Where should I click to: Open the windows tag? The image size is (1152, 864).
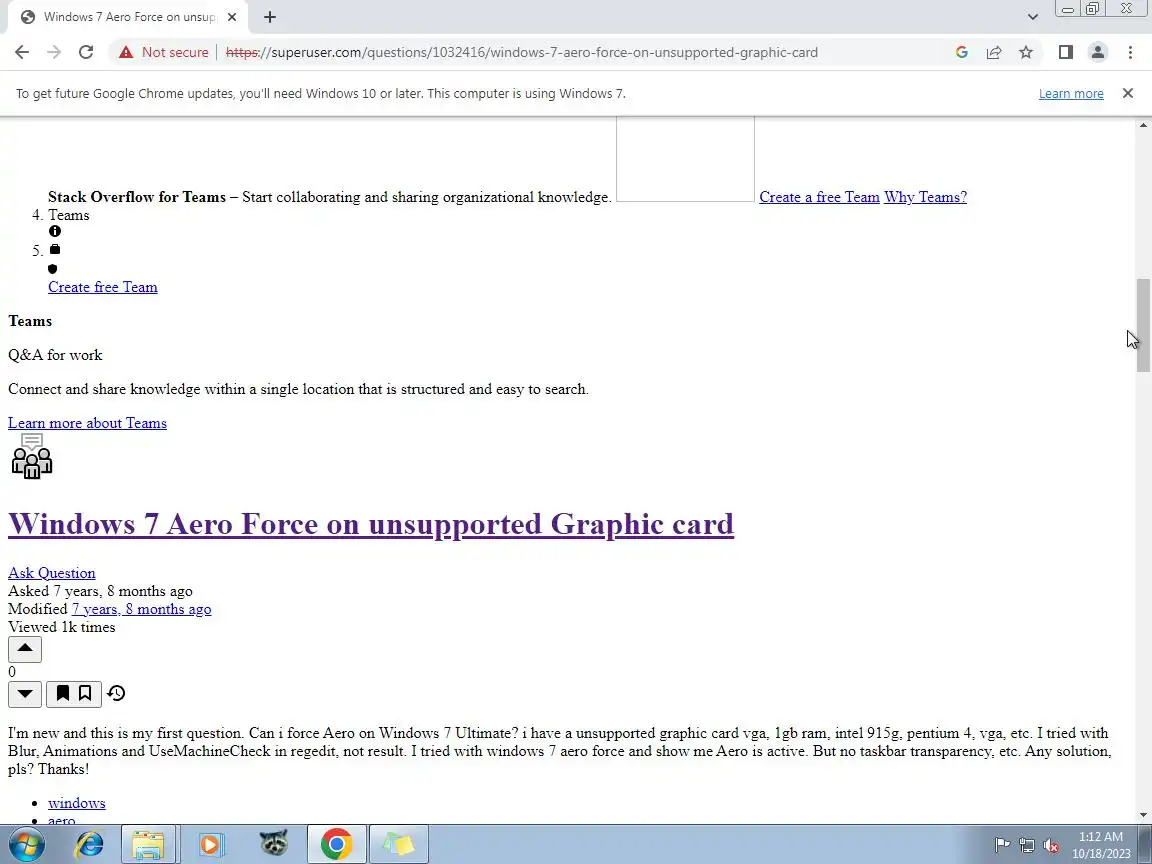76,803
